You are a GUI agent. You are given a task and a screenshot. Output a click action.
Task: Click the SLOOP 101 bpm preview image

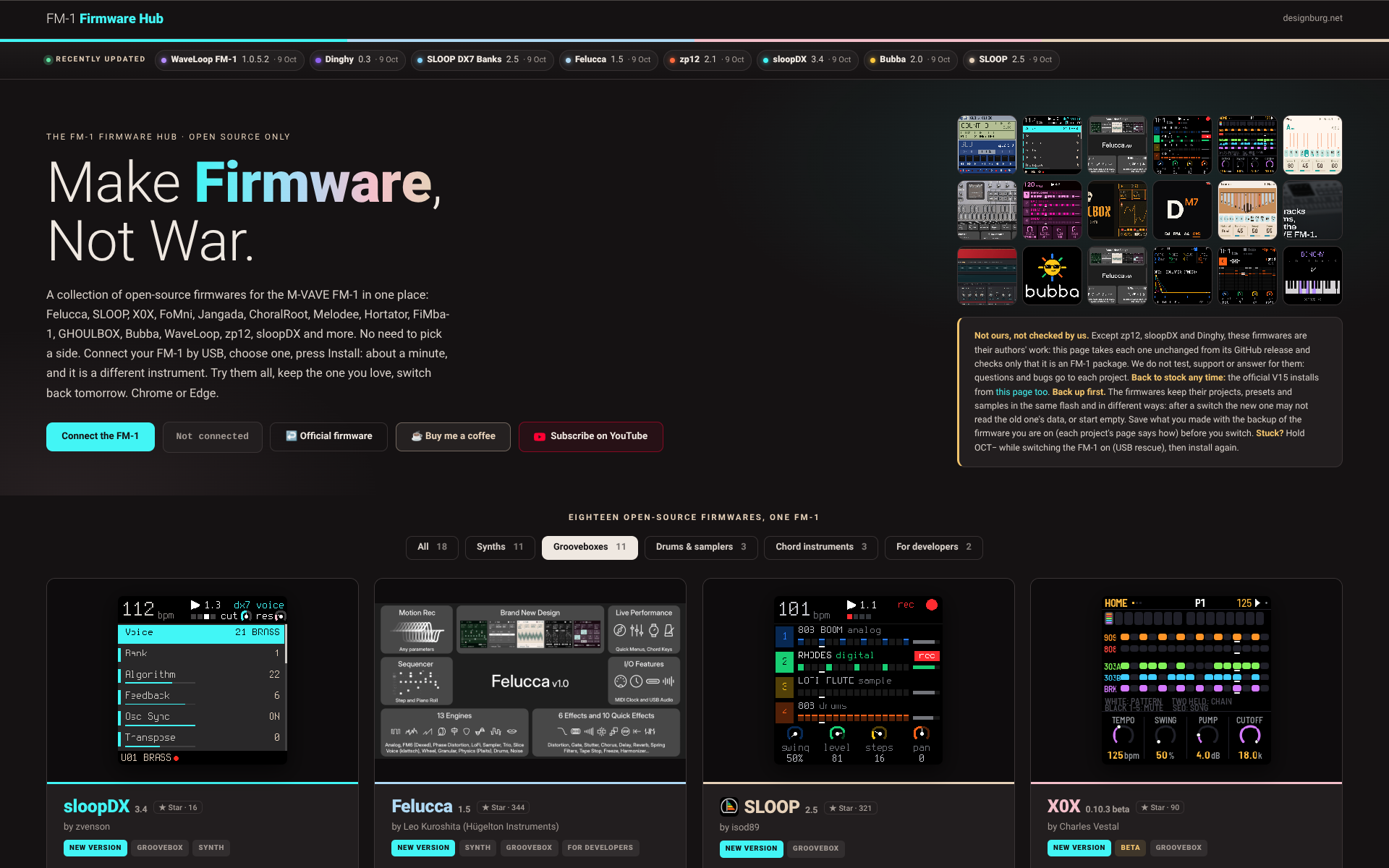tap(858, 680)
